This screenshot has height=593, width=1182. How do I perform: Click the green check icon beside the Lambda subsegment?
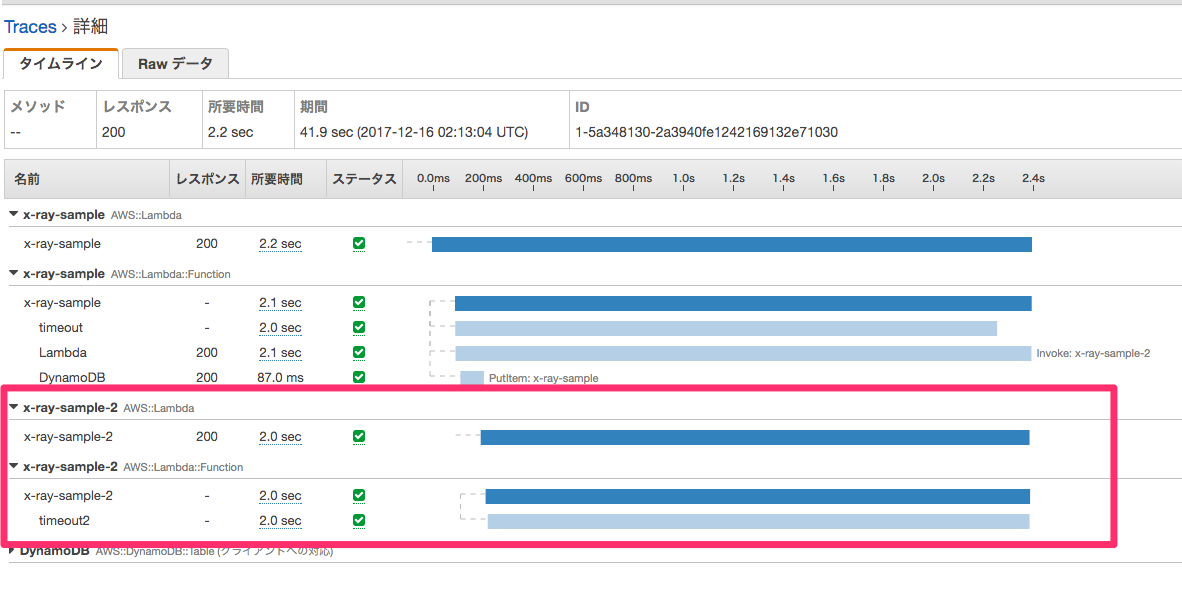pos(360,352)
